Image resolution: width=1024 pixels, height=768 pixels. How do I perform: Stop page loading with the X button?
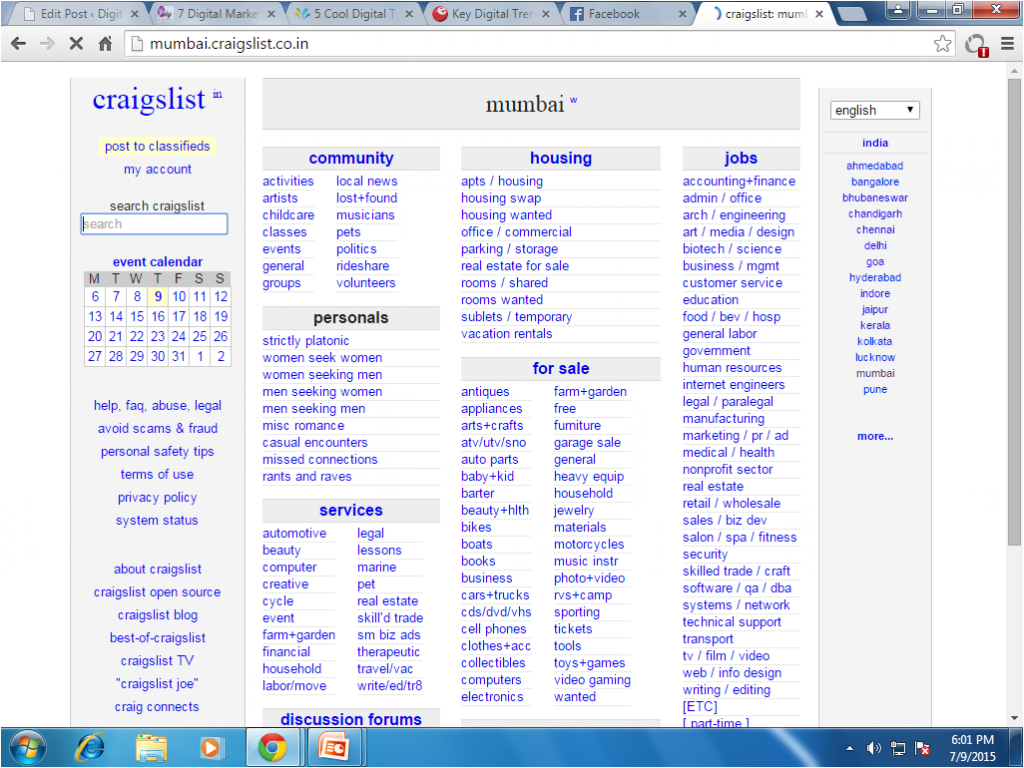pyautogui.click(x=76, y=44)
